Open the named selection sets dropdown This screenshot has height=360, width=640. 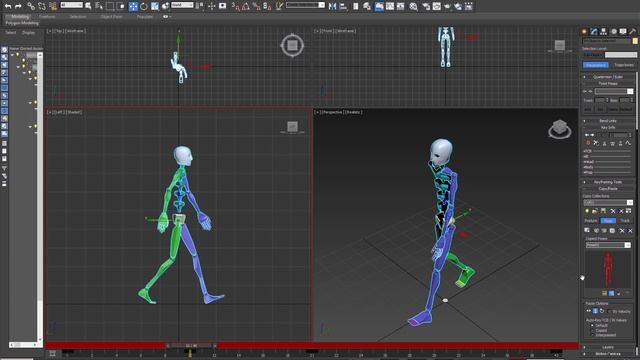click(305, 5)
